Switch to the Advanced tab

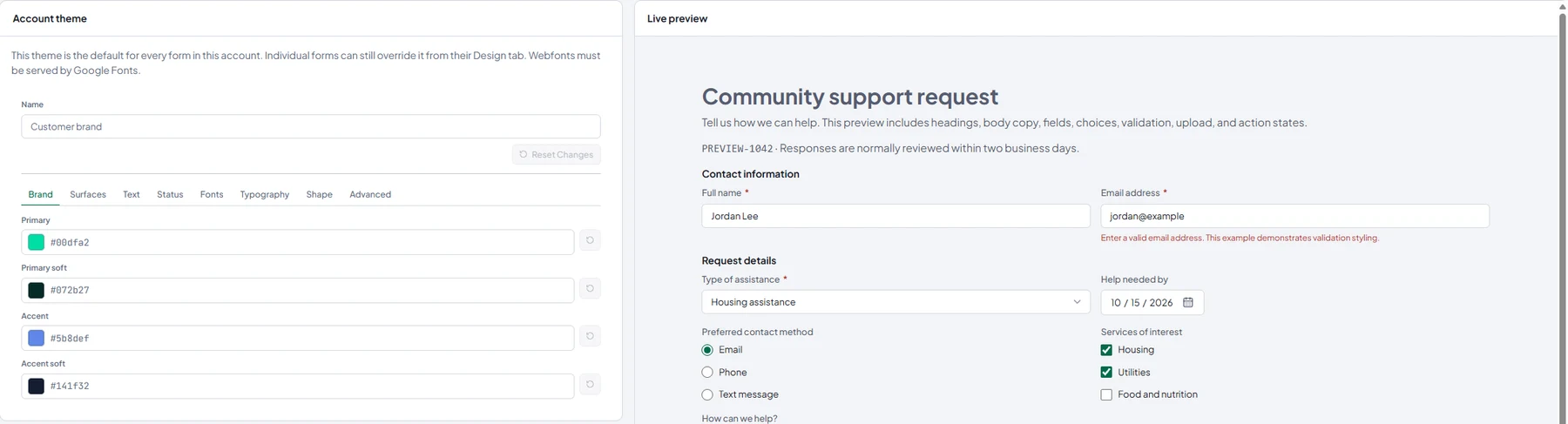tap(370, 194)
